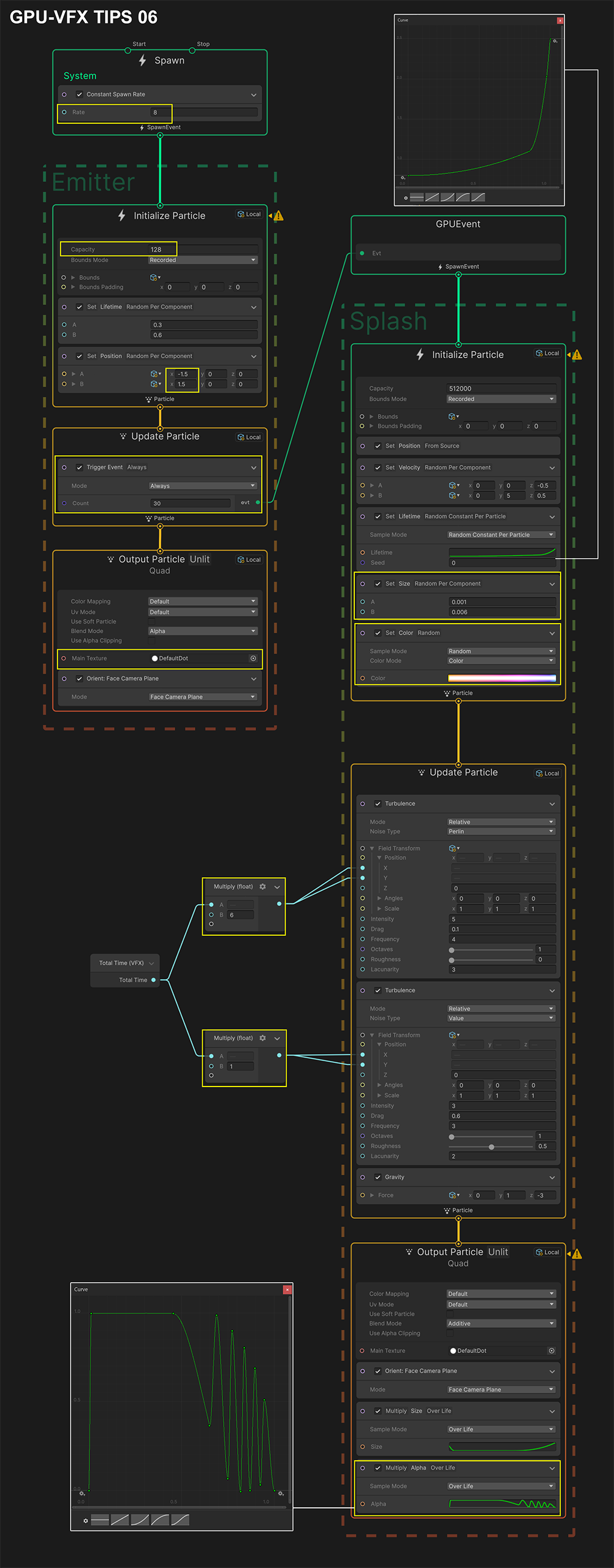Click settings gear in bottom Curve editor

[x=86, y=1520]
